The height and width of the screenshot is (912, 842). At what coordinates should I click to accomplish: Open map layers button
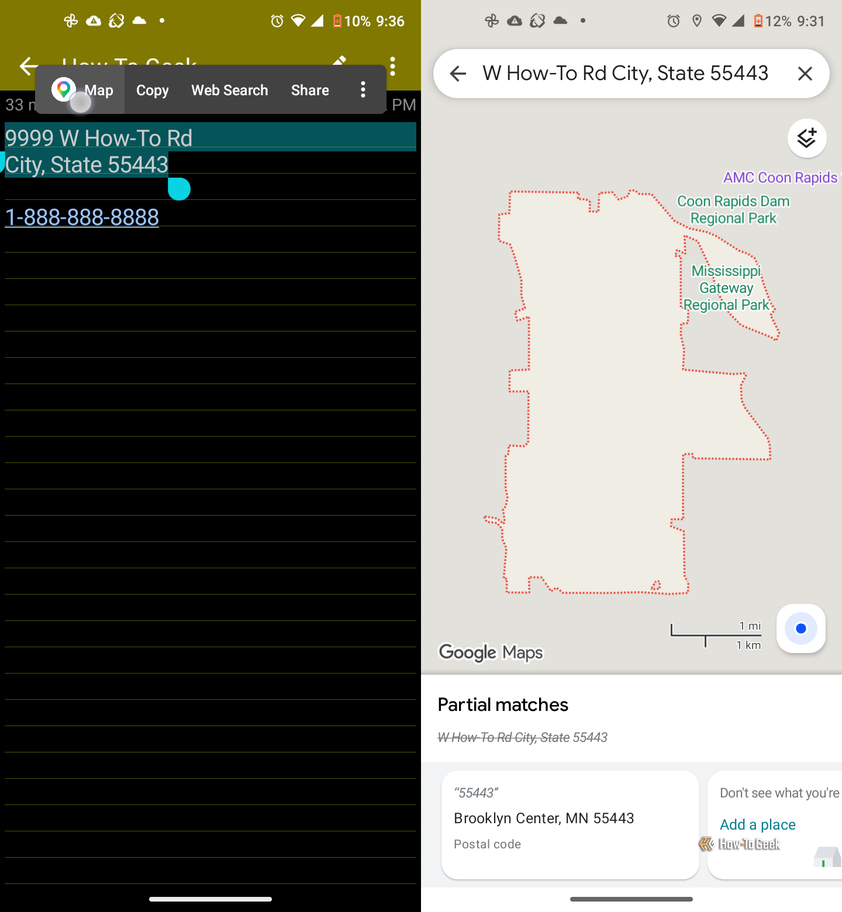807,138
